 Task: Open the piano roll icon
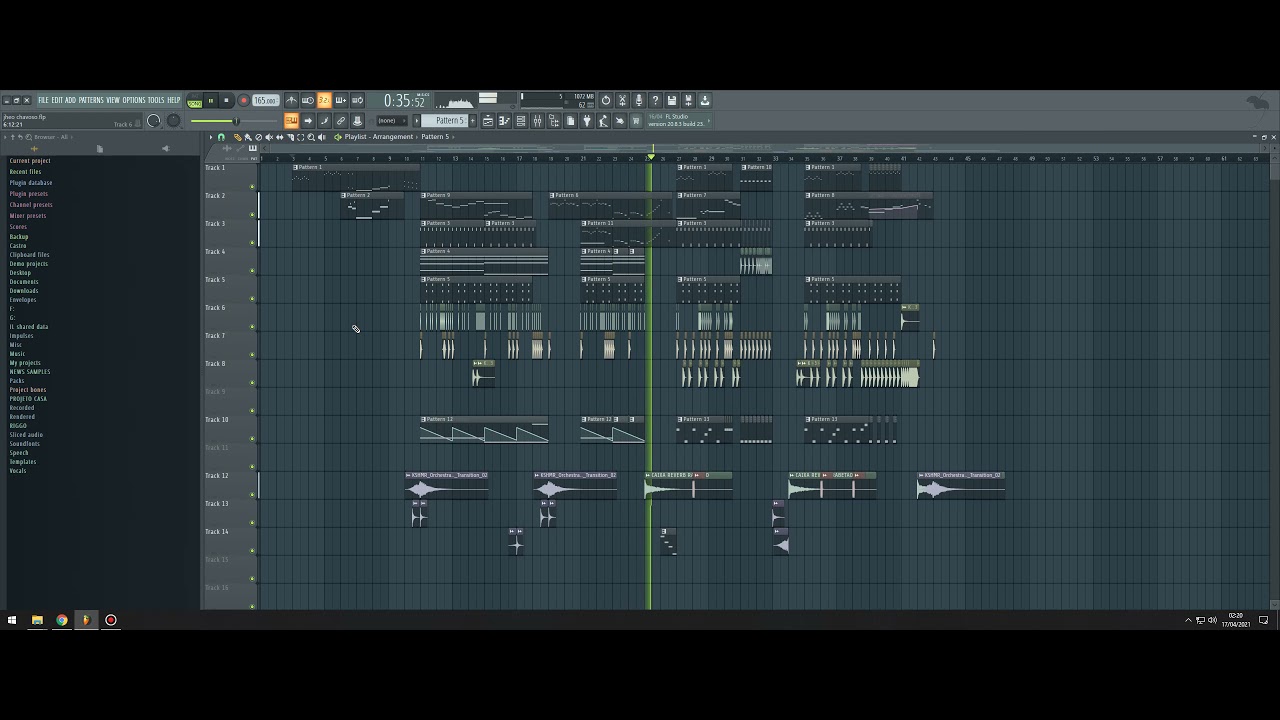click(x=504, y=120)
